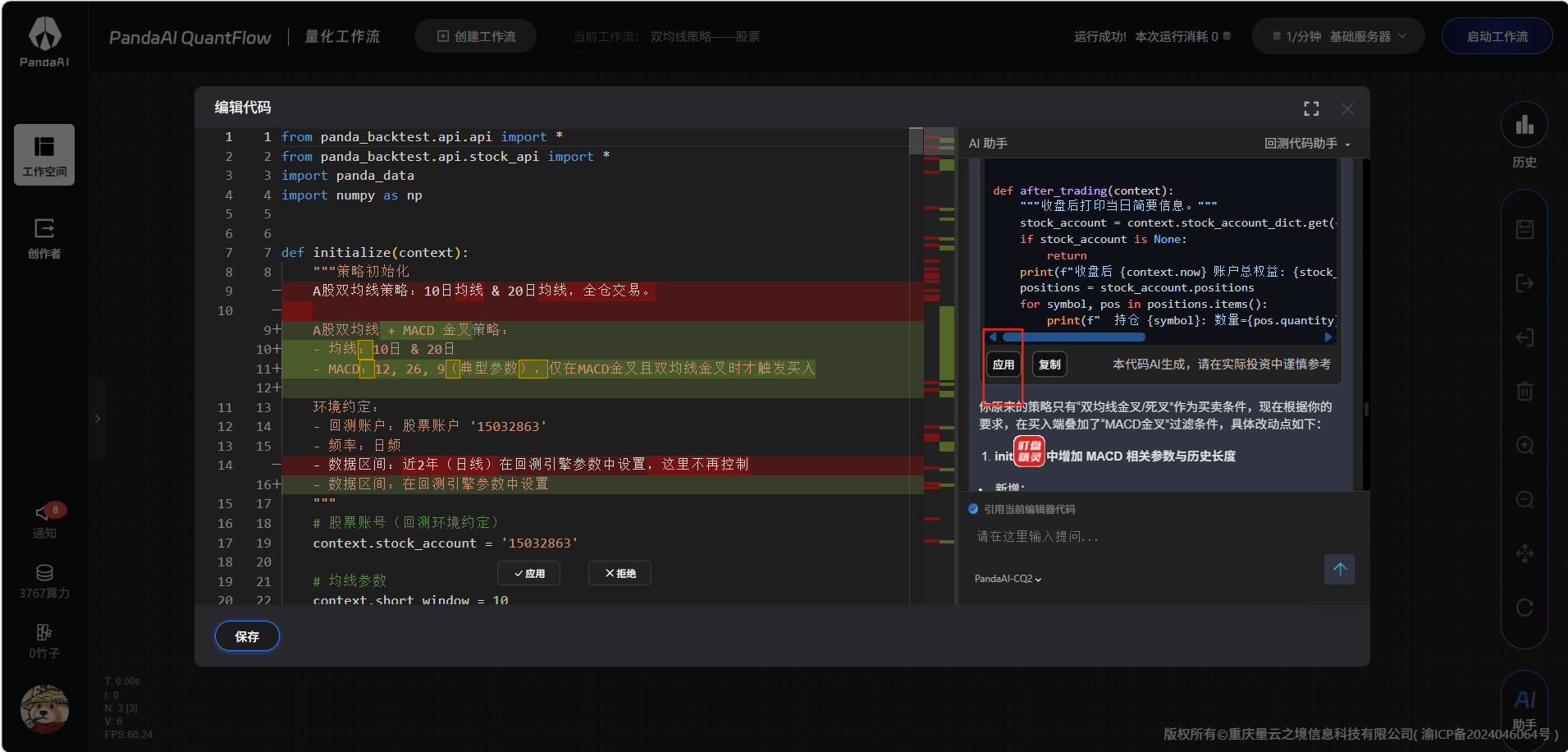This screenshot has height=752, width=1568.
Task: Click the move/pan canvas icon
Action: tap(1525, 553)
